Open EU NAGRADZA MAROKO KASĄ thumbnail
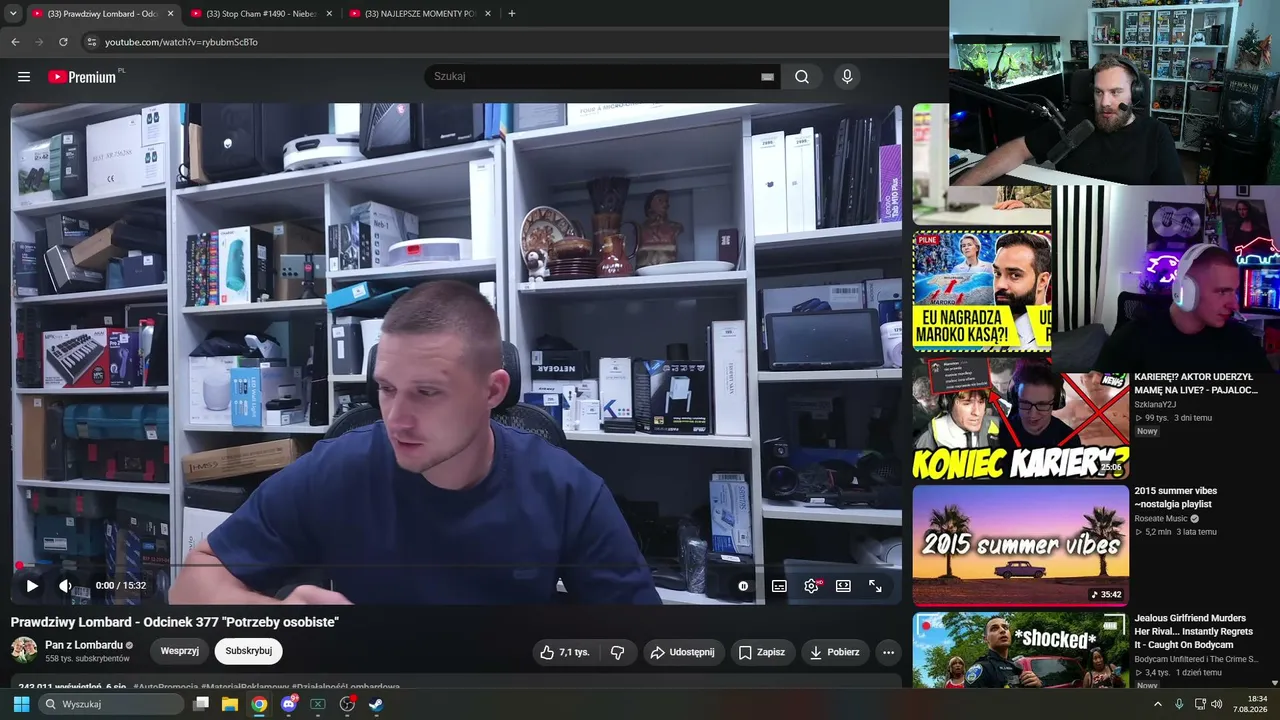Viewport: 1280px width, 720px height. click(x=982, y=291)
